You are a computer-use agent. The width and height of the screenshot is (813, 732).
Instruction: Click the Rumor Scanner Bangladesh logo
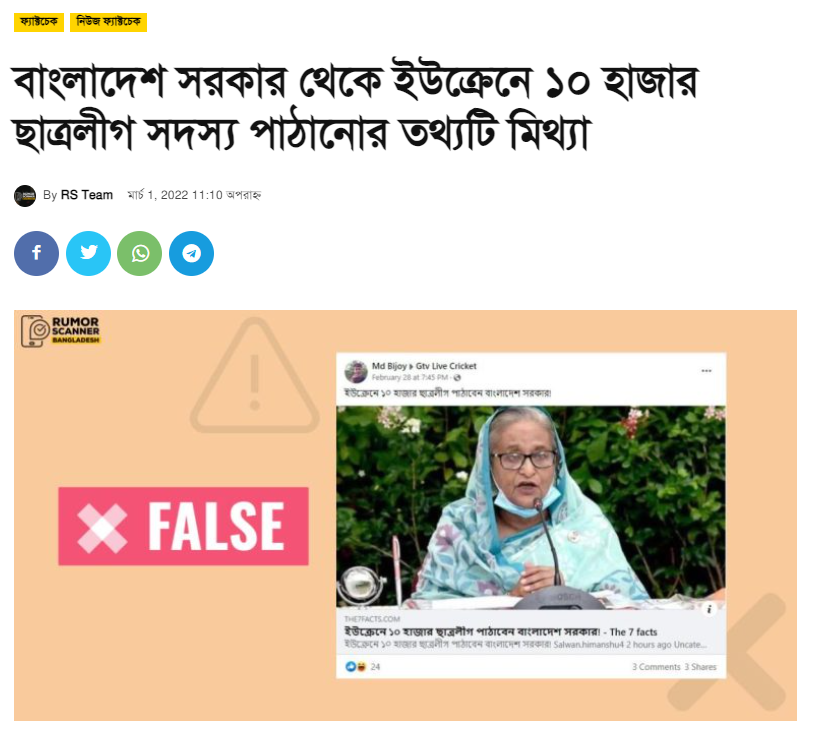(x=60, y=330)
